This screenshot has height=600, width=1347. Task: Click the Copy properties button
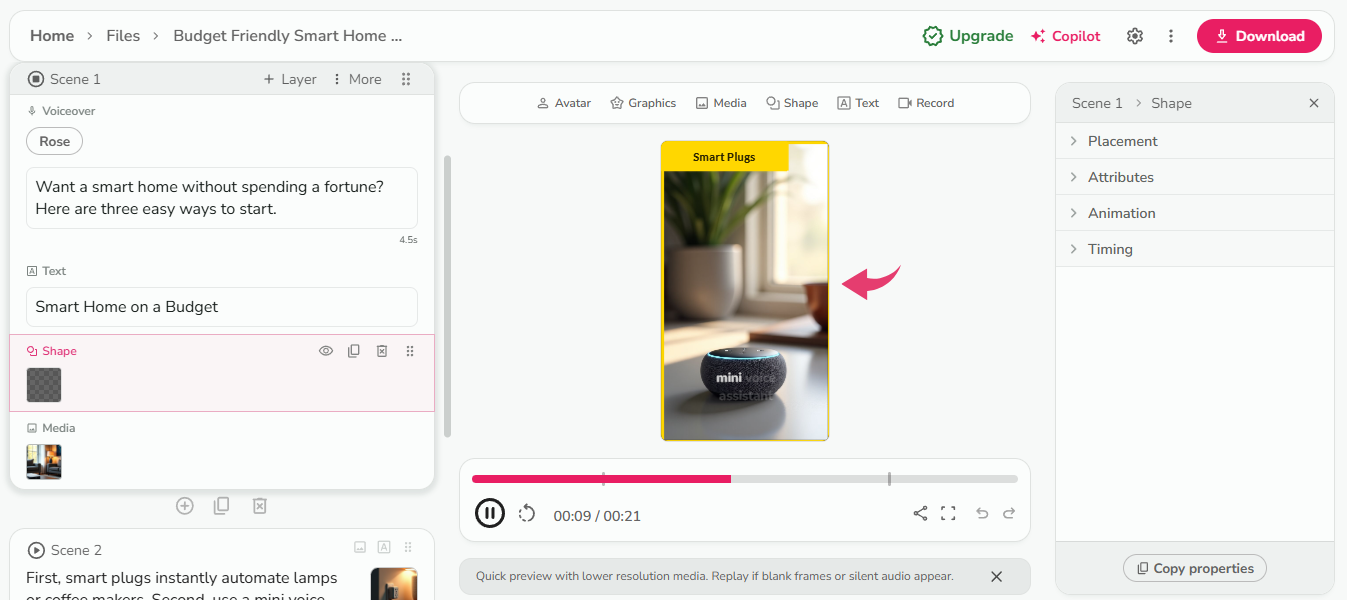tap(1194, 567)
